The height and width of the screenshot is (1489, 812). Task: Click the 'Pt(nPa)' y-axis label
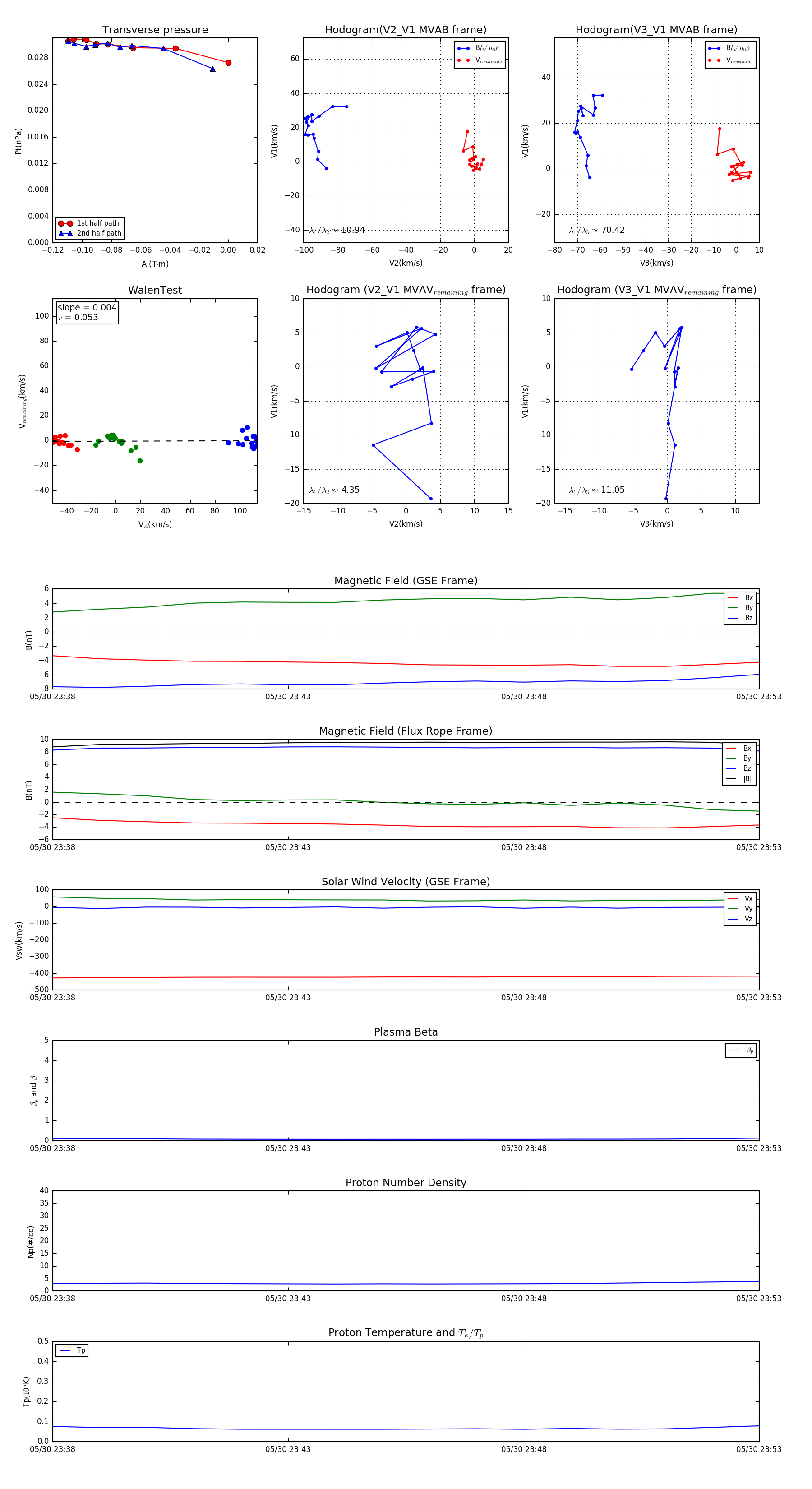point(18,140)
